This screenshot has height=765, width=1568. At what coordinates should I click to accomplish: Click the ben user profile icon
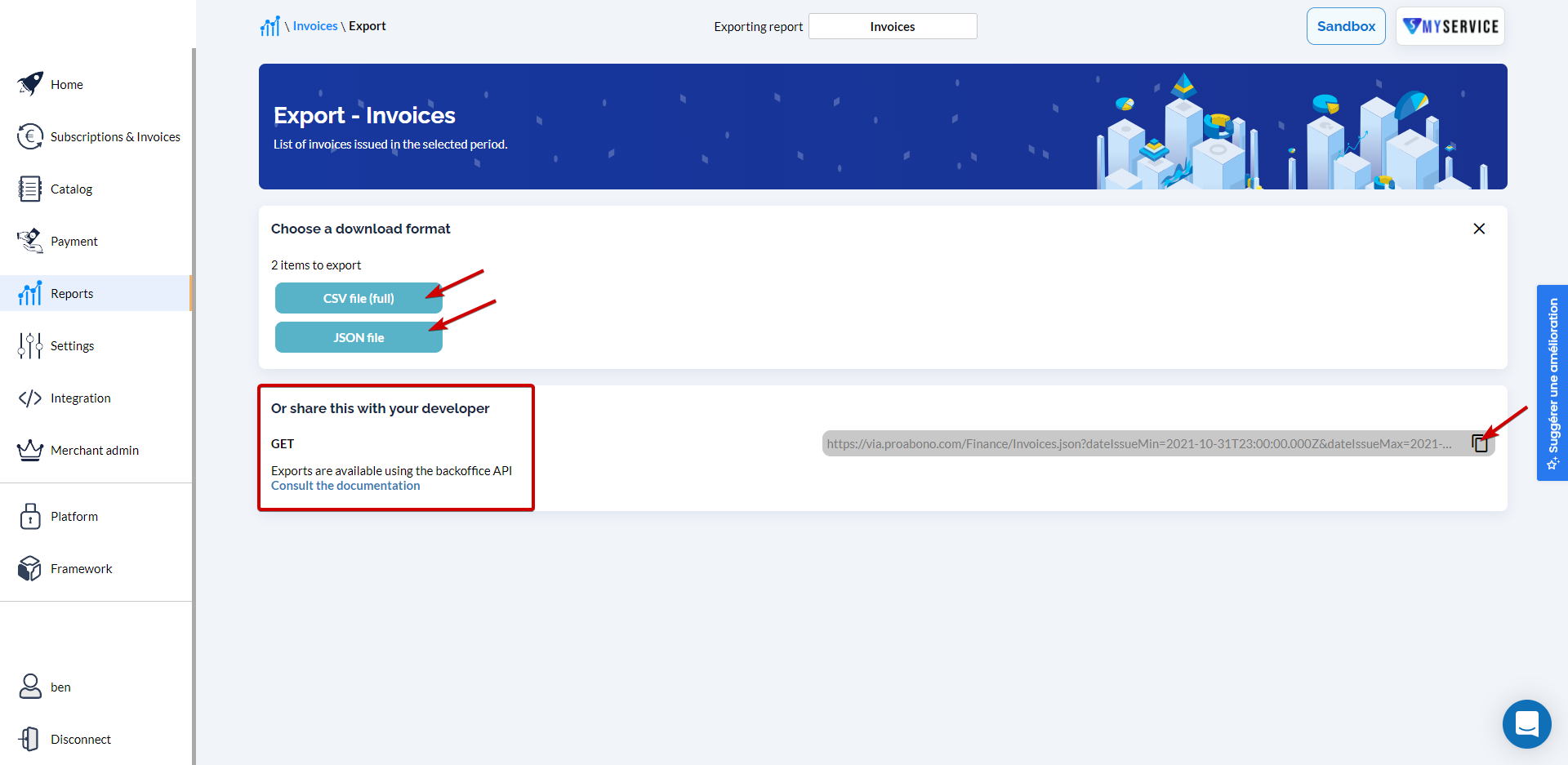[30, 687]
